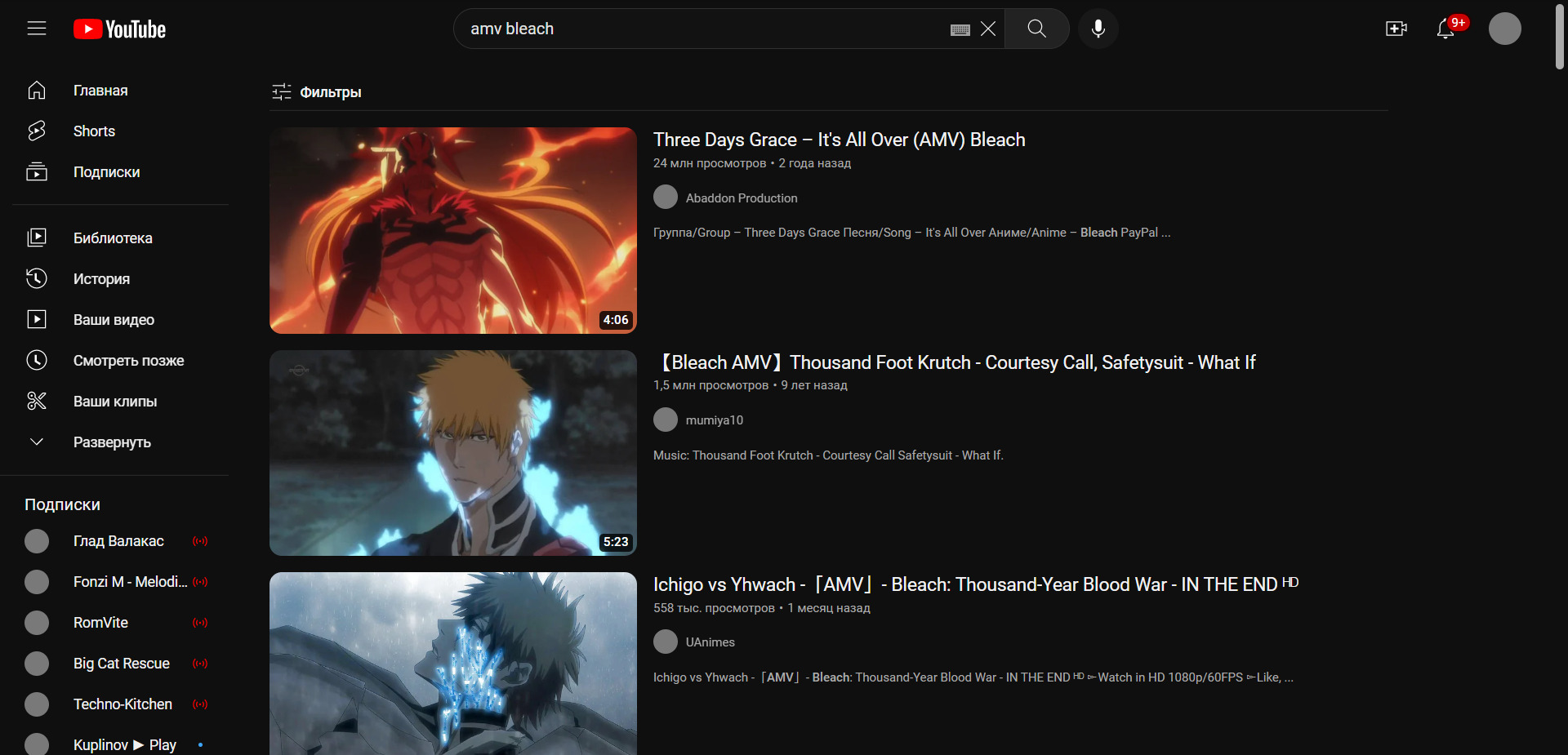Expand the Развернуть sidebar section
The image size is (1568, 755).
click(x=112, y=442)
